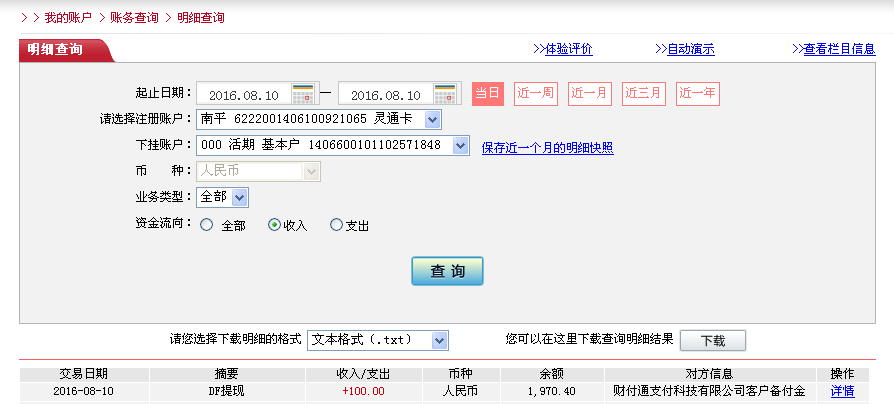
Task: Choose the 当日 quick date range
Action: pyautogui.click(x=487, y=94)
